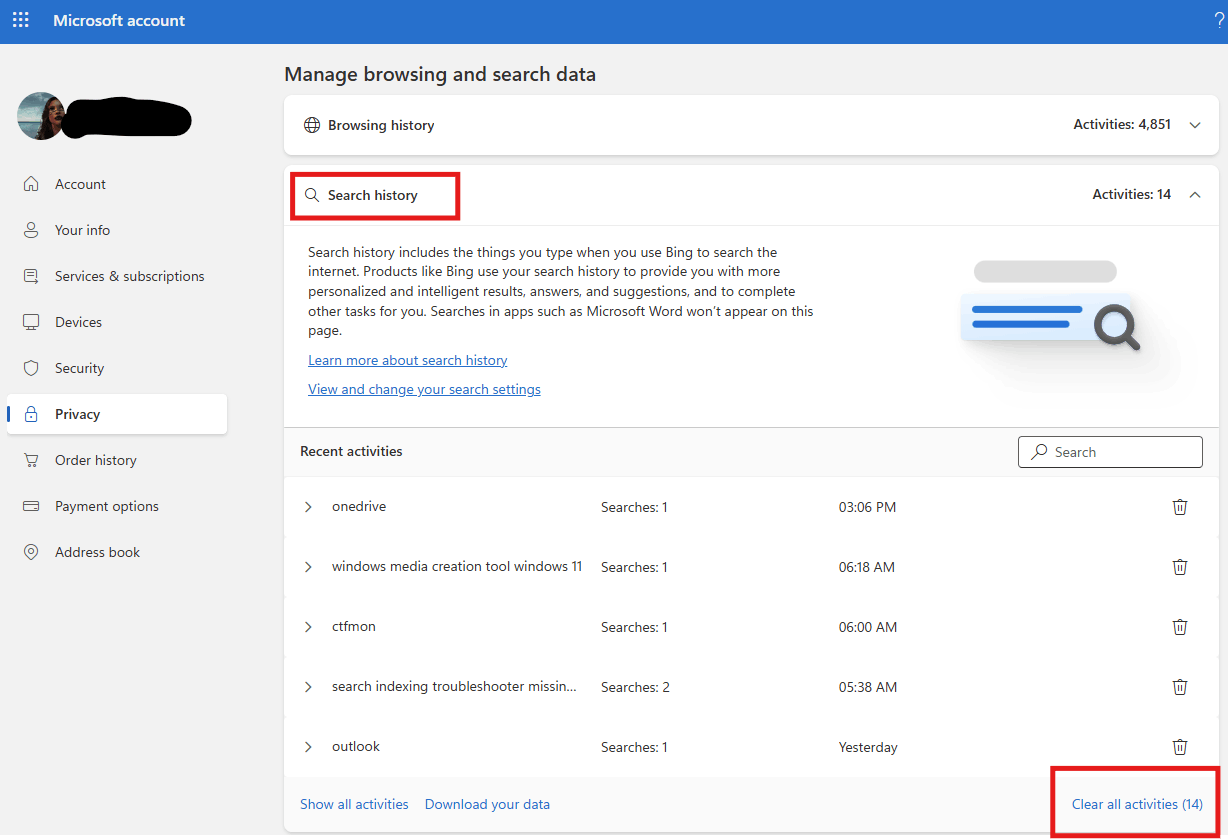1228x839 pixels.
Task: Trash the windows media creation tool search
Action: [x=1180, y=567]
